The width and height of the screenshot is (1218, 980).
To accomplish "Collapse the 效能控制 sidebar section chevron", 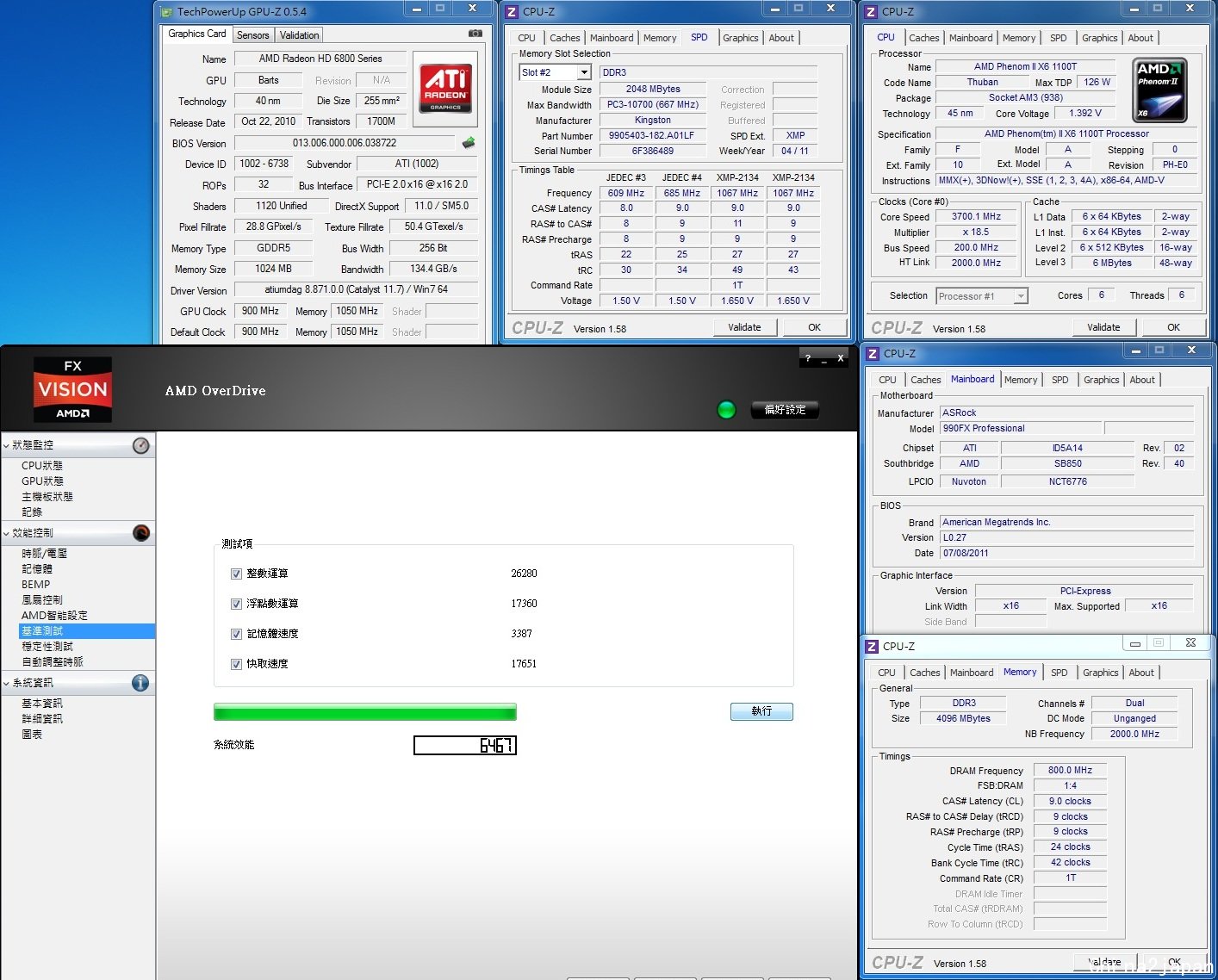I will [7, 533].
